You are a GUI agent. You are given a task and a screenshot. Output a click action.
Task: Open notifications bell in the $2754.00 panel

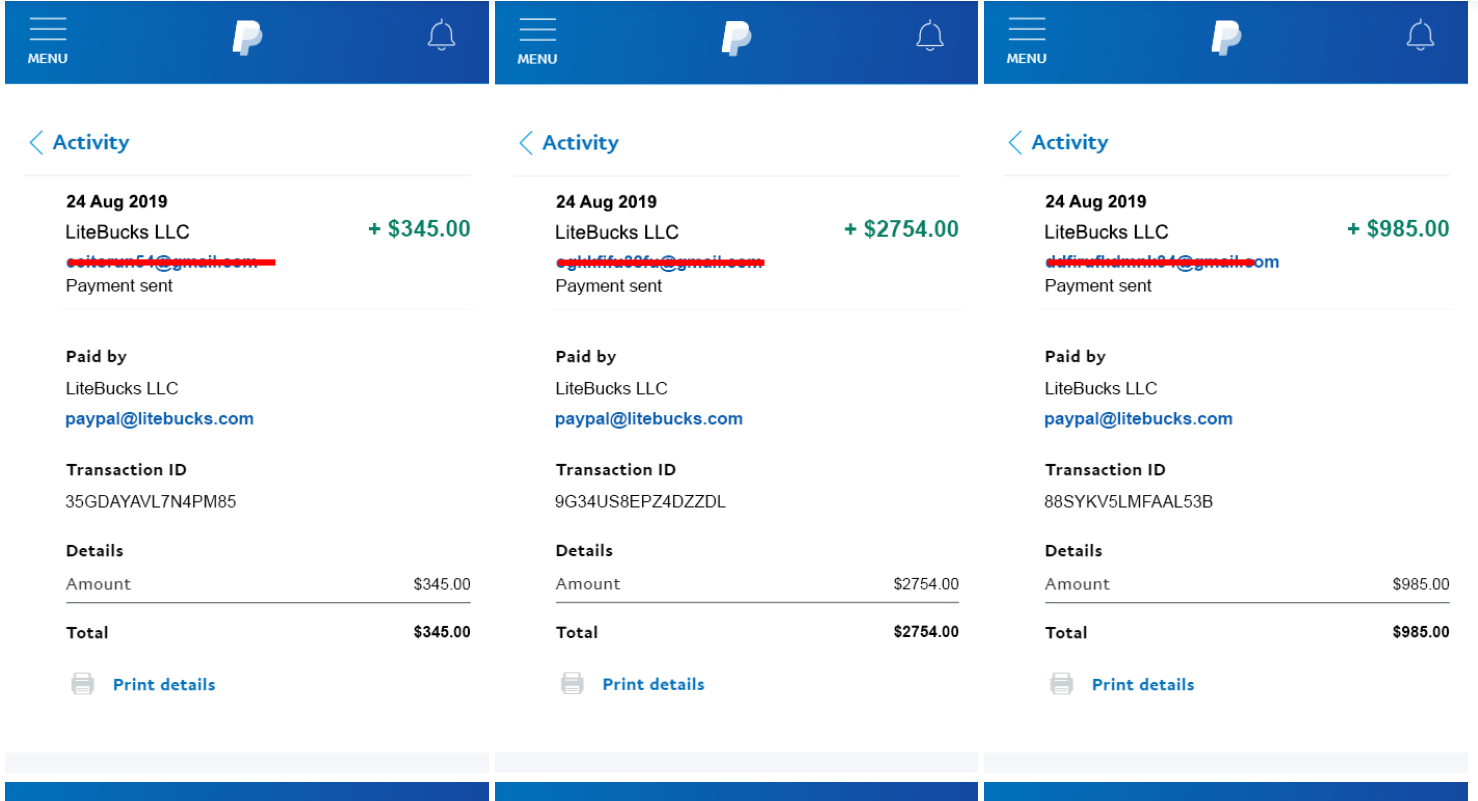coord(930,35)
